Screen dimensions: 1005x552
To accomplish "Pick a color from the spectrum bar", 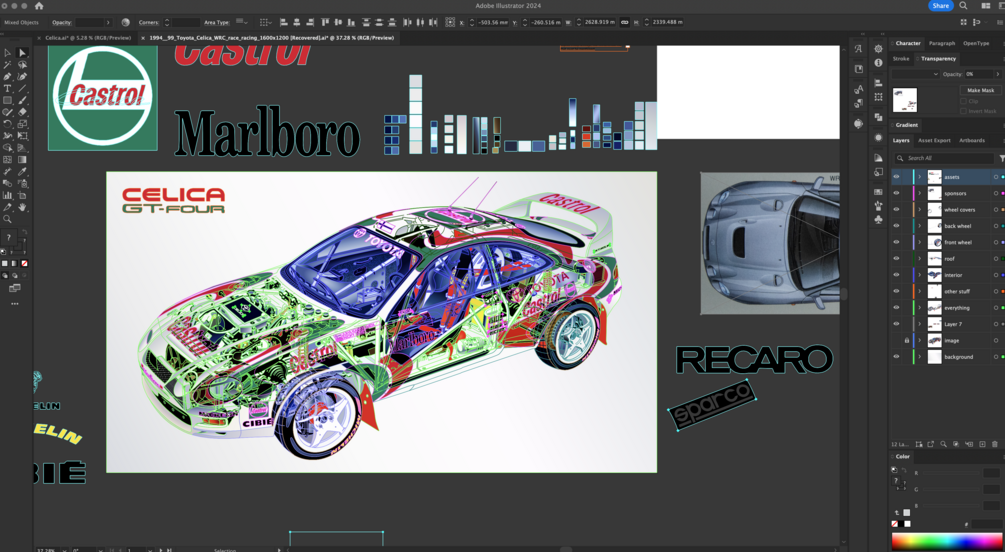I will click(x=947, y=542).
